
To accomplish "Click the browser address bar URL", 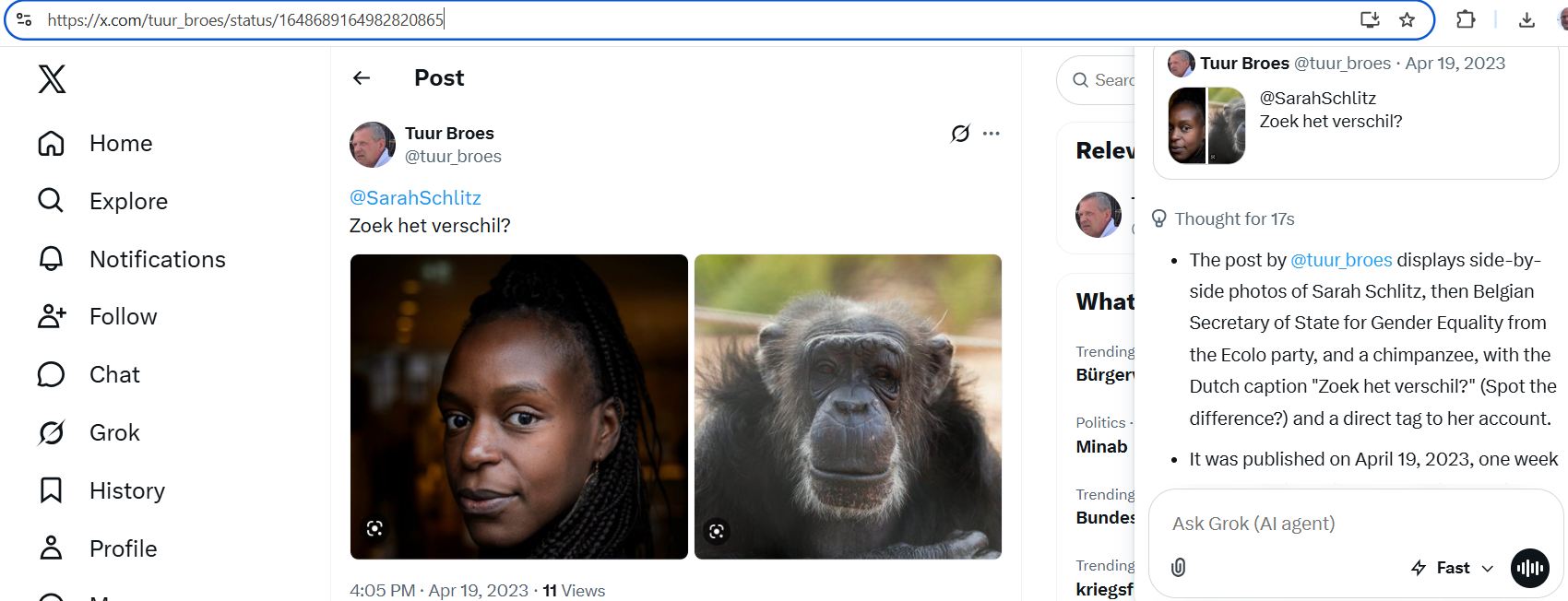I will [x=245, y=19].
